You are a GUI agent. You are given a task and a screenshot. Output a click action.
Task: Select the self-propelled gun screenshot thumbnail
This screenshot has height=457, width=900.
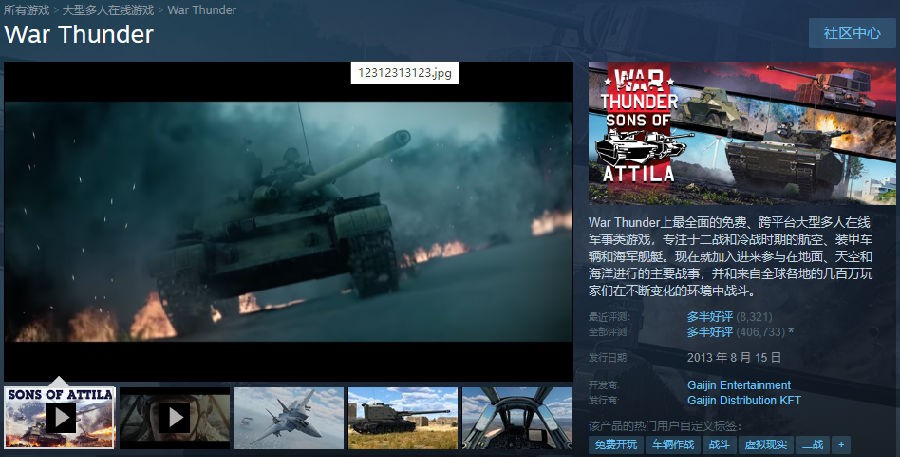pos(403,417)
